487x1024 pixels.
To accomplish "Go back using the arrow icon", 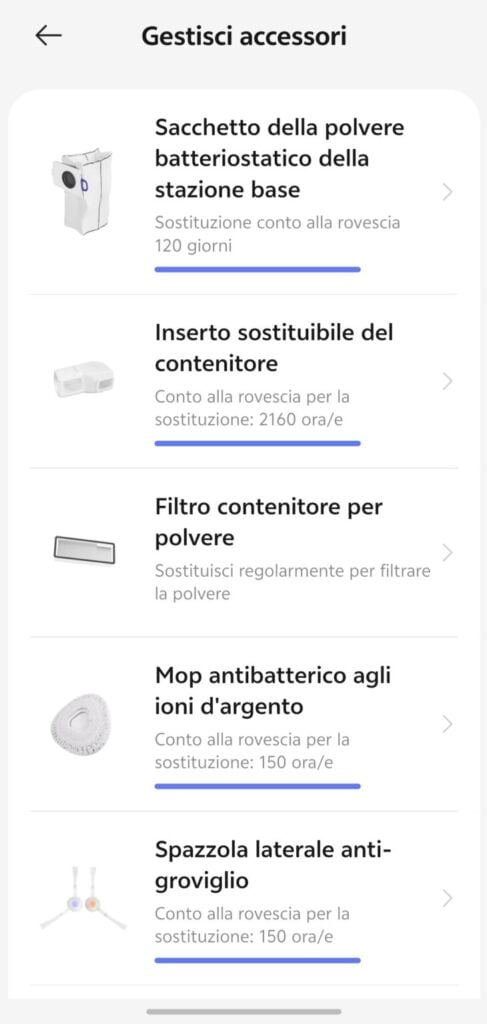I will click(48, 36).
